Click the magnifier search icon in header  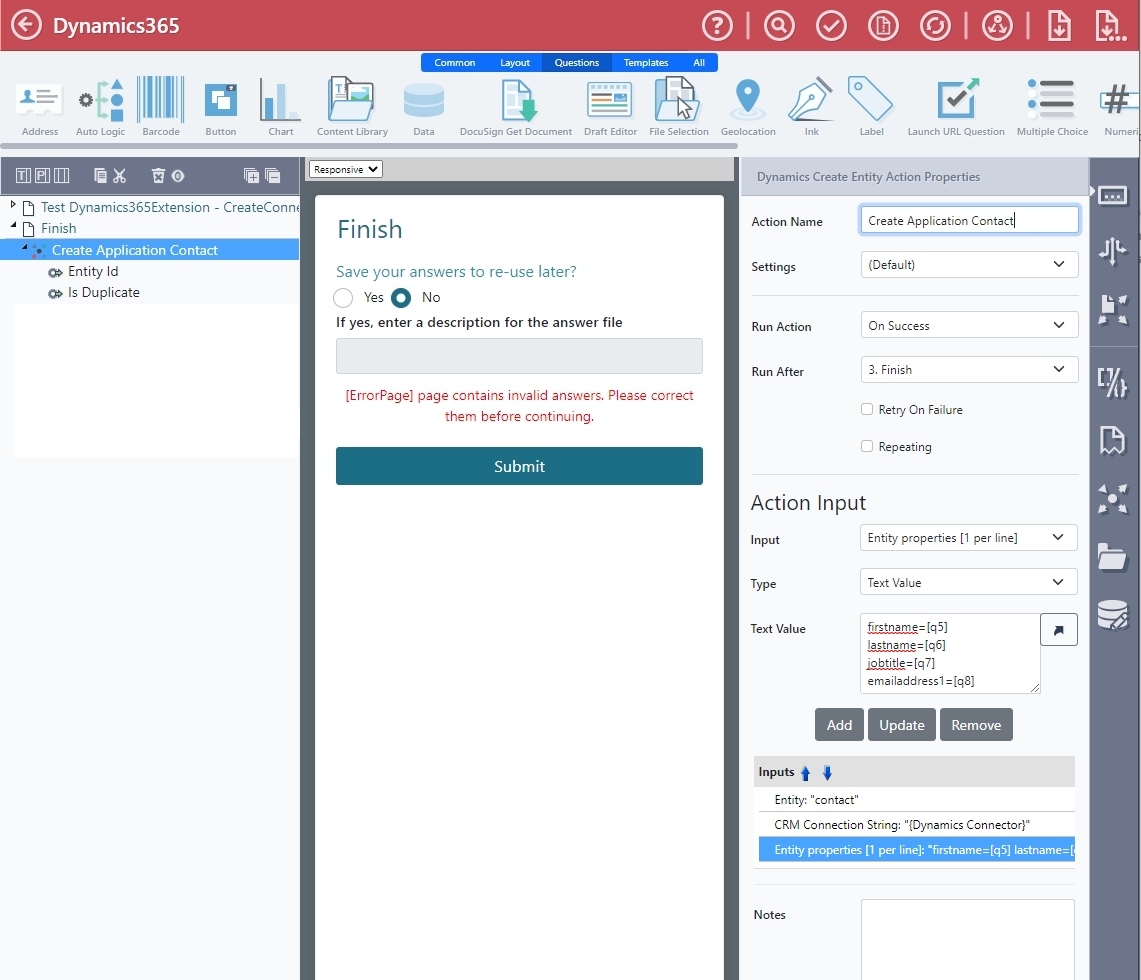pyautogui.click(x=779, y=26)
